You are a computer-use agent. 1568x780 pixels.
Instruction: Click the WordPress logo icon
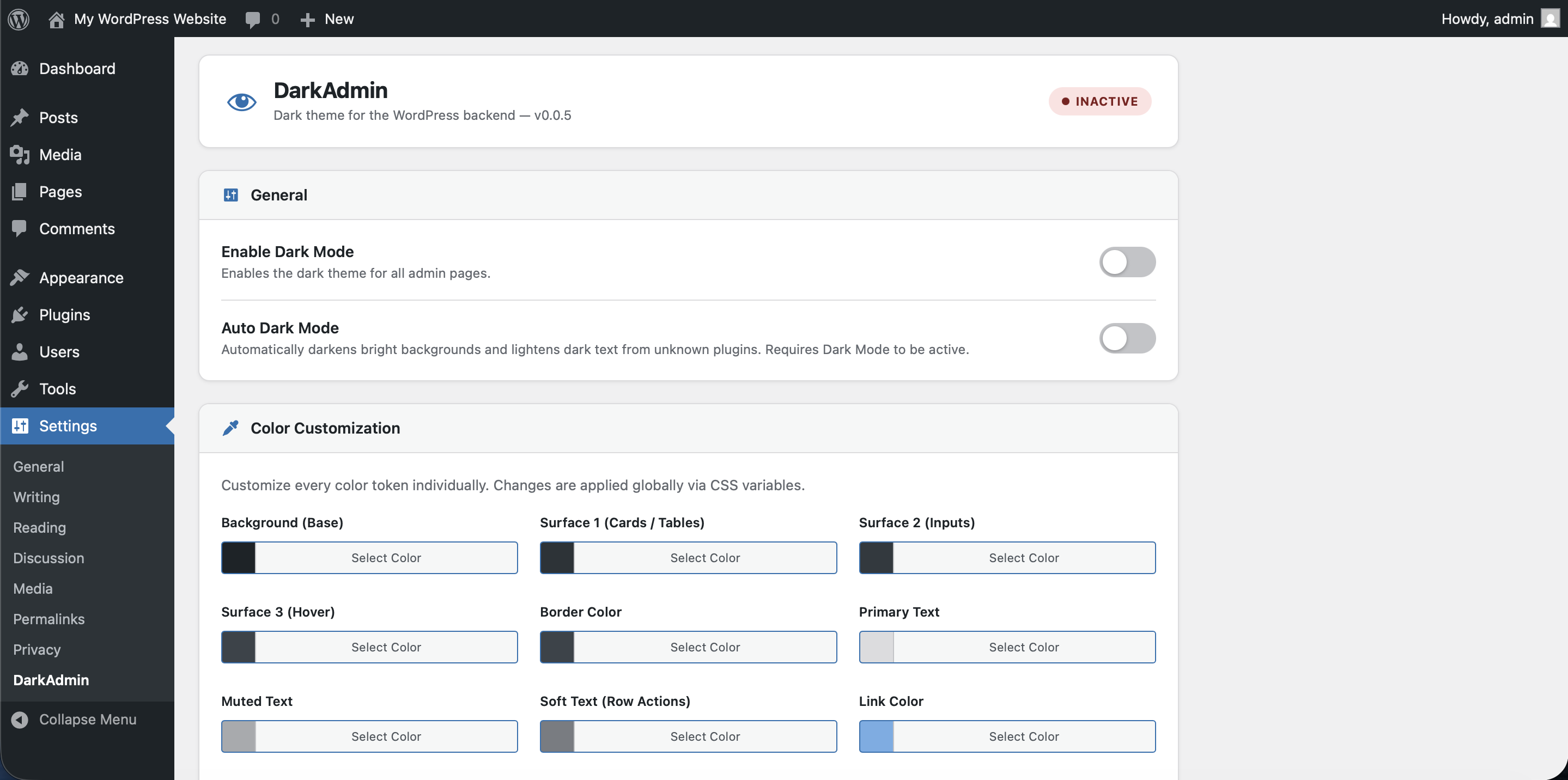click(19, 19)
